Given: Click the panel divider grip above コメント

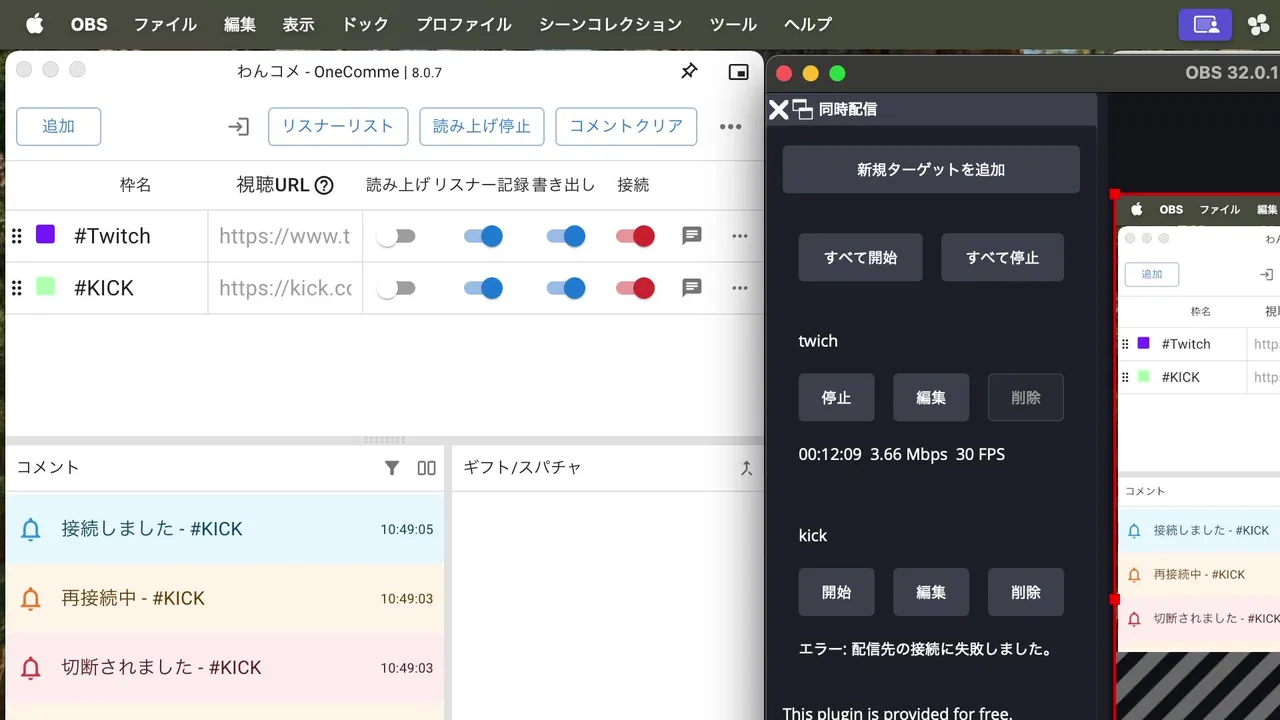Looking at the screenshot, I should pos(385,440).
